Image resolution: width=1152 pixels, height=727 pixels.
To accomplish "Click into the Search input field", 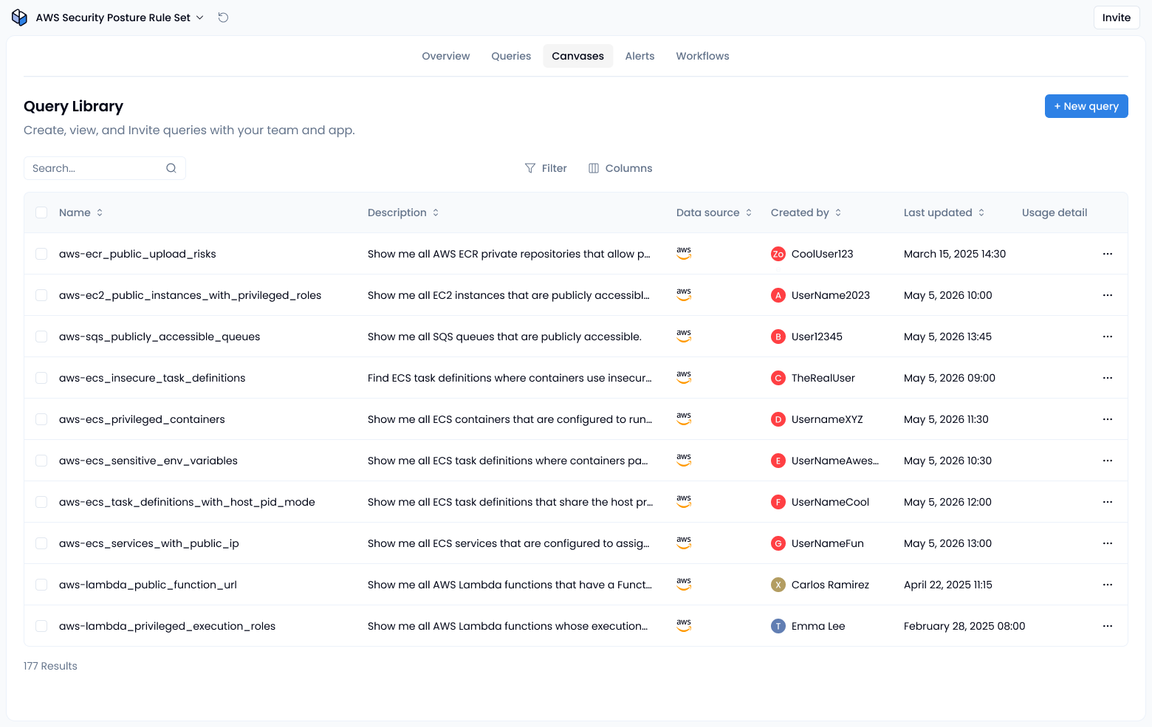I will [x=104, y=168].
